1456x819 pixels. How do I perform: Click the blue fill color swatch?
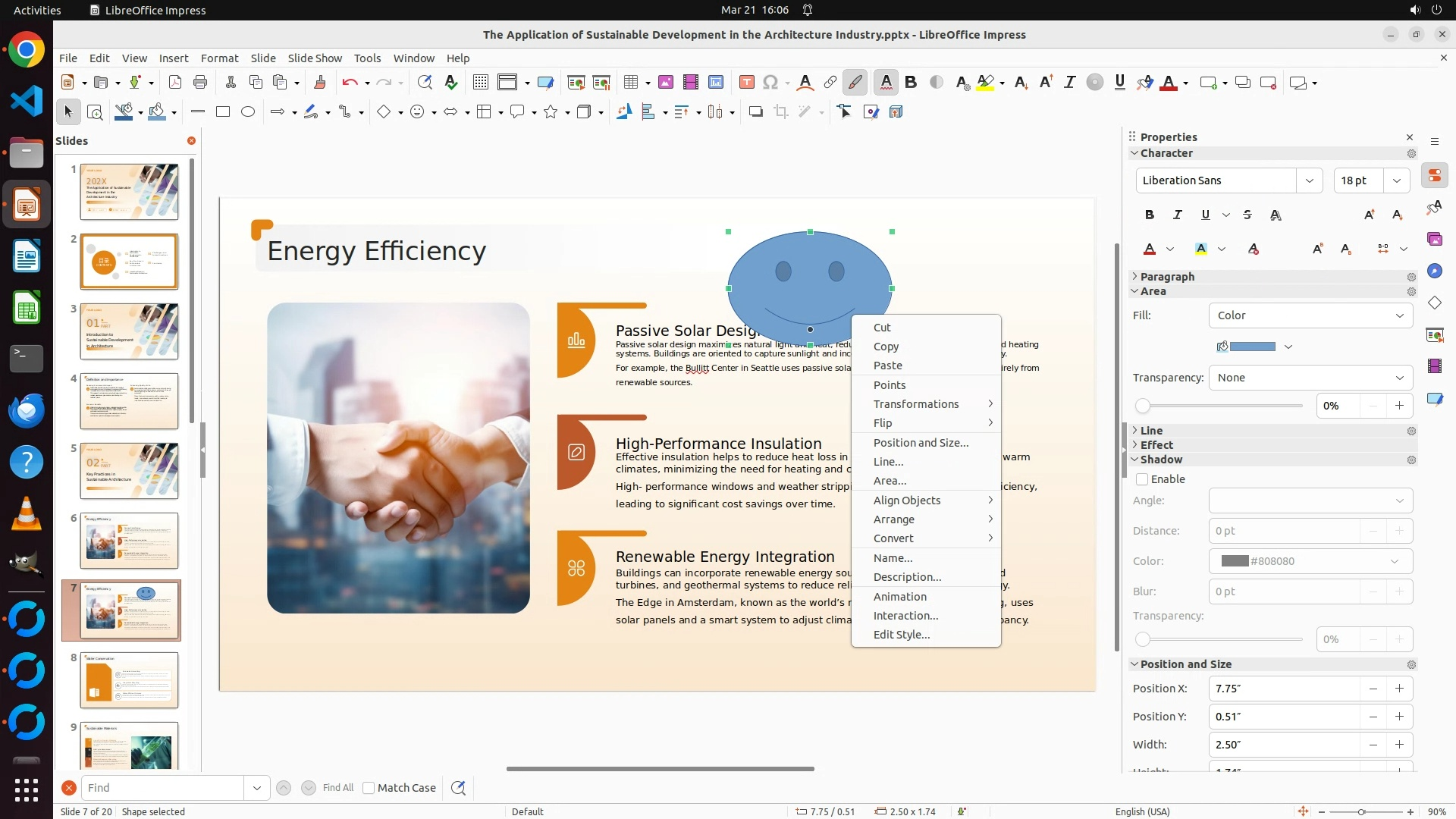(x=1252, y=347)
